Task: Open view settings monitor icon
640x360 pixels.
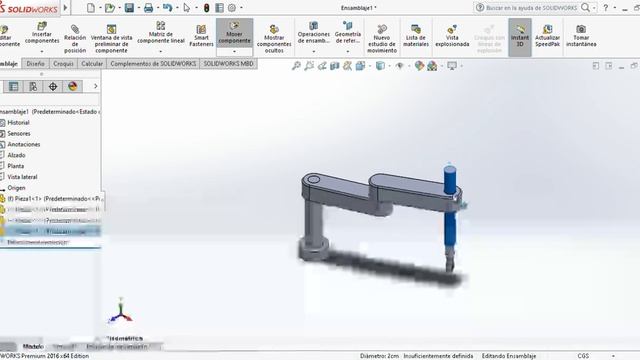Action: click(x=452, y=66)
